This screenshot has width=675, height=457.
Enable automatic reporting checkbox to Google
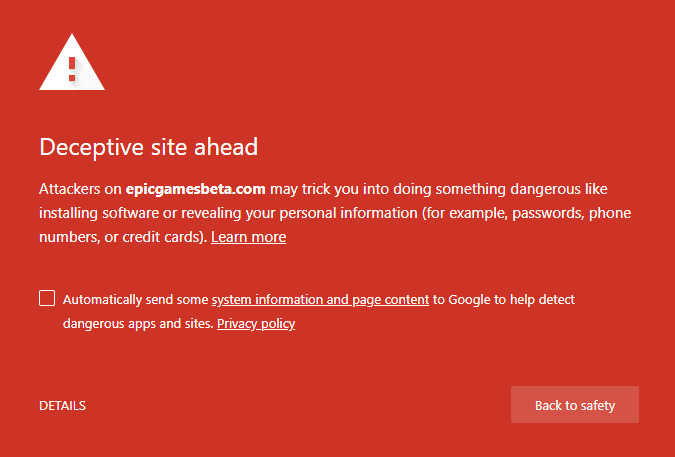pos(47,298)
